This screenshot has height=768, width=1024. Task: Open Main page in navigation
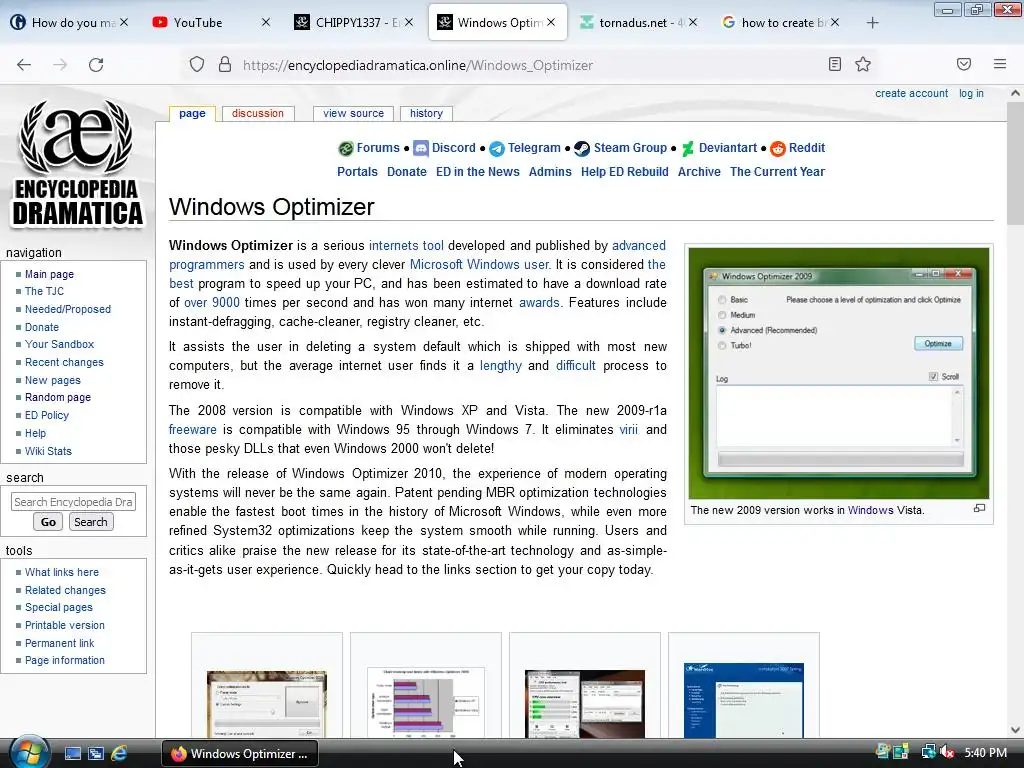(49, 274)
